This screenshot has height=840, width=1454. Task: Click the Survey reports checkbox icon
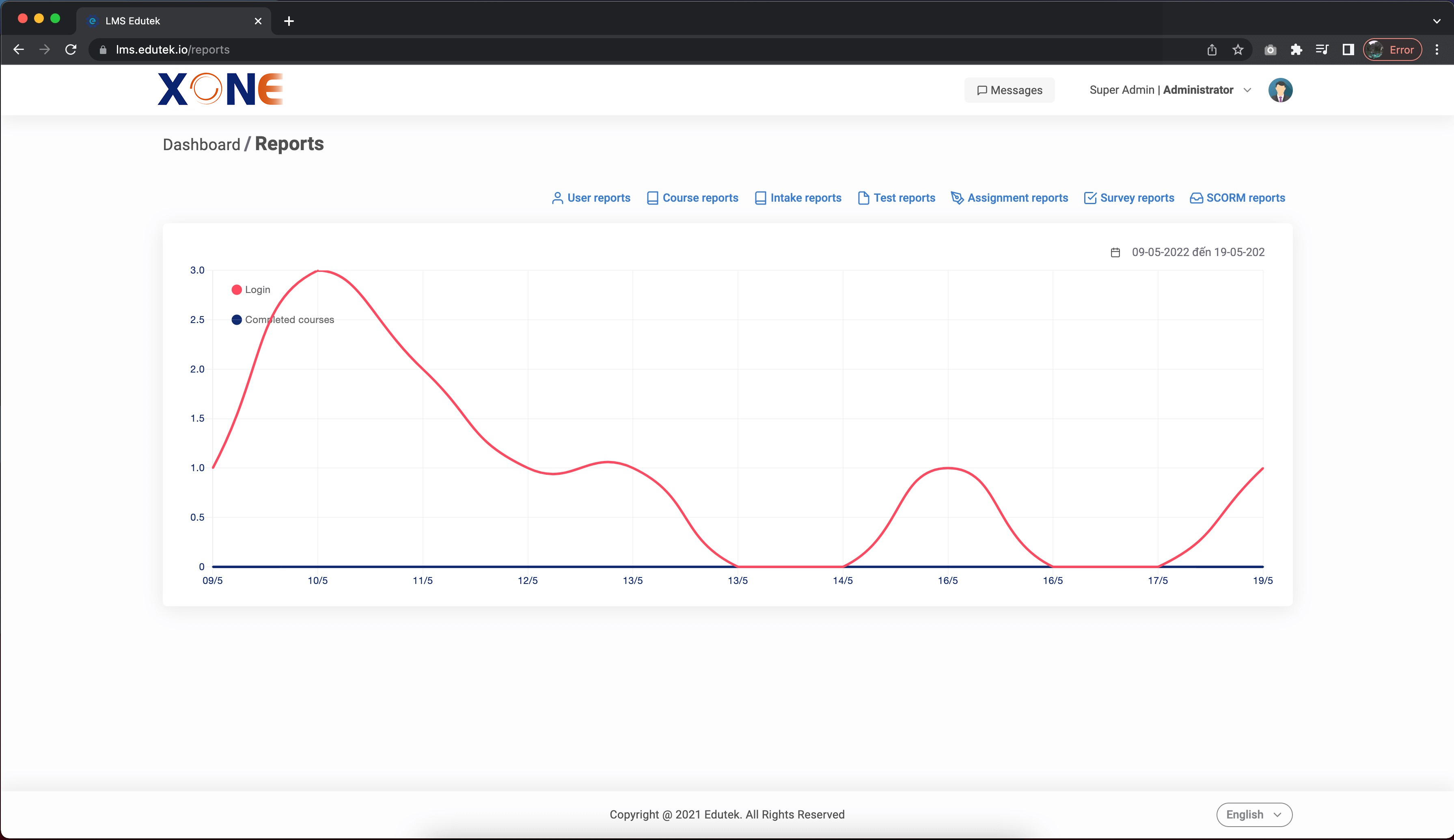(x=1090, y=198)
